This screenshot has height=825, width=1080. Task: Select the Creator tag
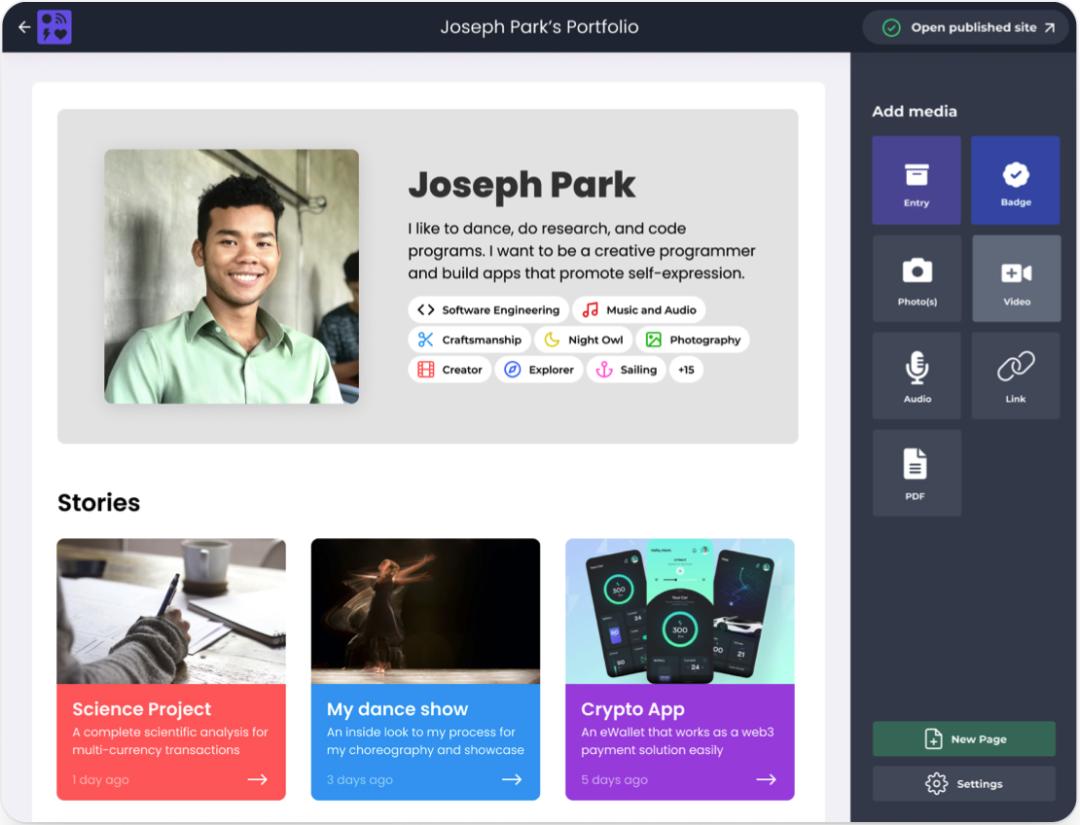450,370
